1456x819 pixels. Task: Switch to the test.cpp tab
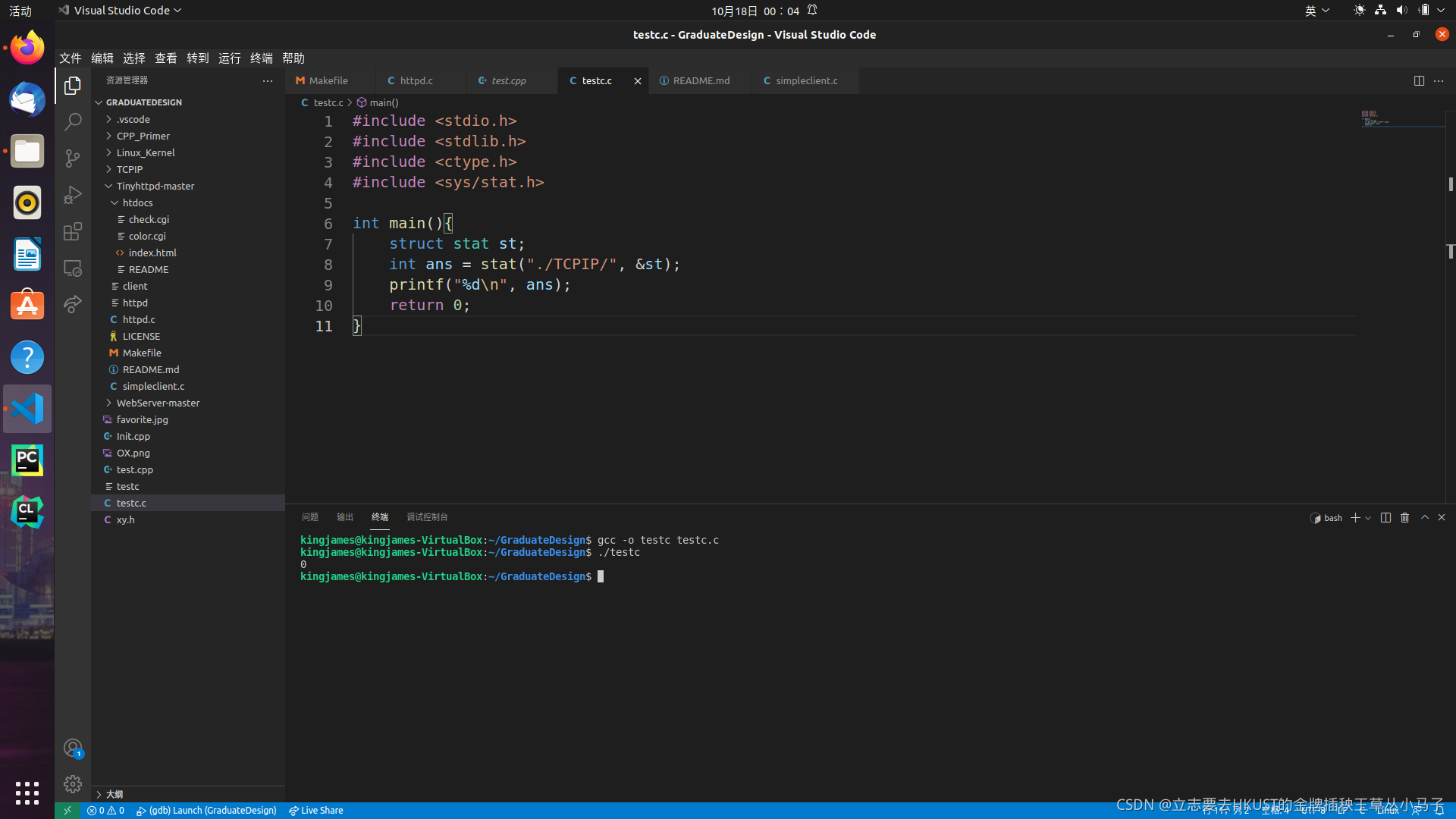[512, 80]
